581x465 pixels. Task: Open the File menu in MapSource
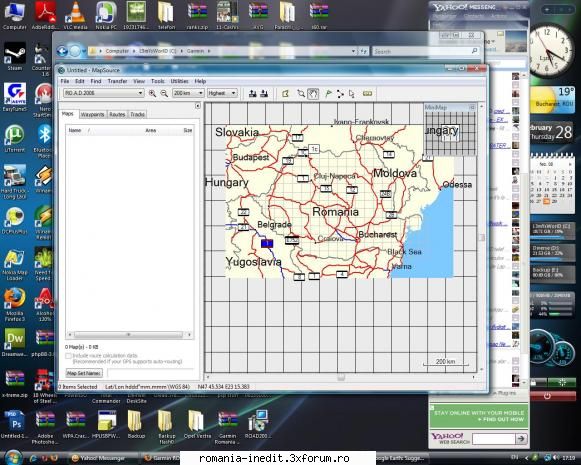[65, 81]
